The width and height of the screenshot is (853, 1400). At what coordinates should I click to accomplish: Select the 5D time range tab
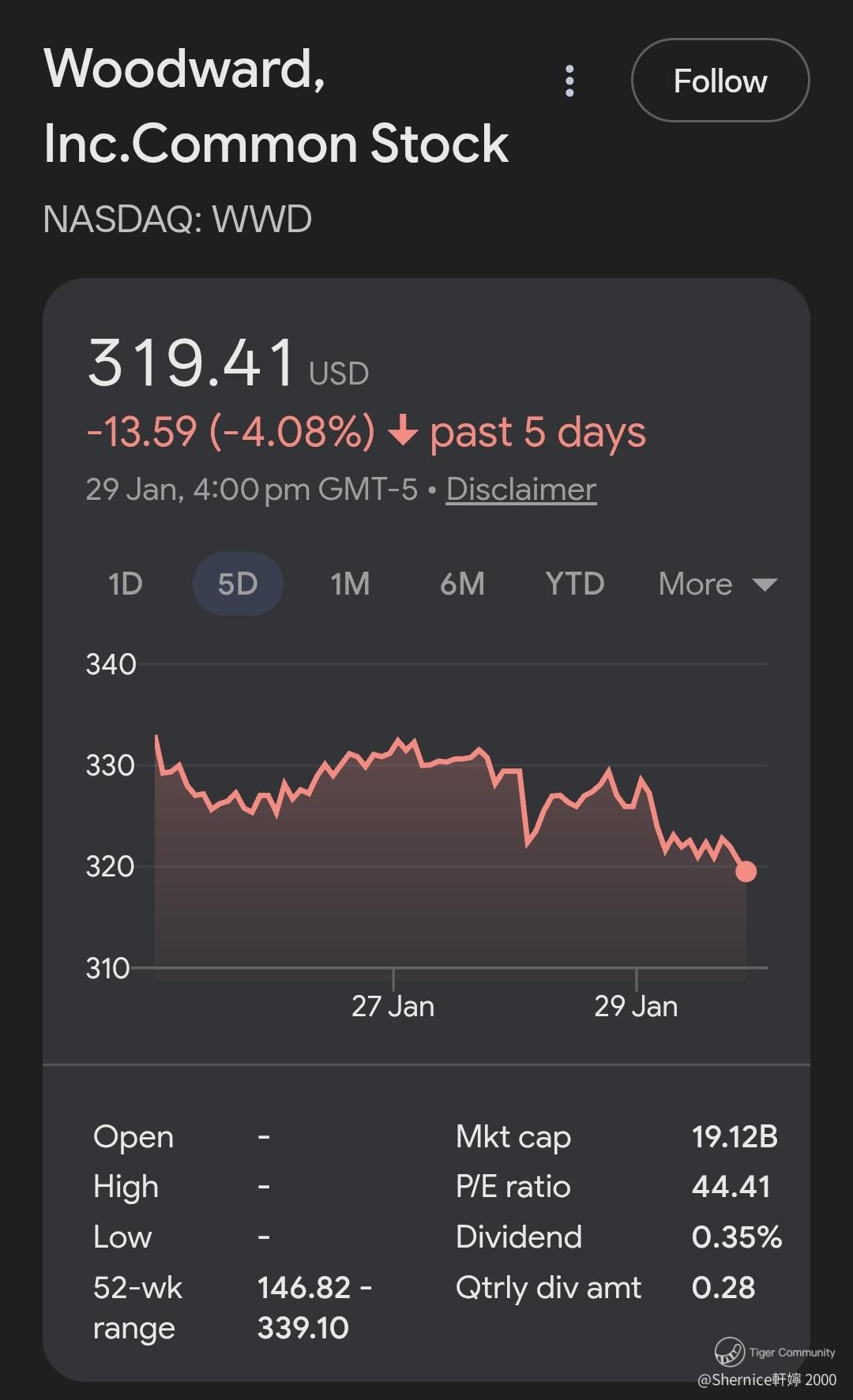pyautogui.click(x=238, y=584)
